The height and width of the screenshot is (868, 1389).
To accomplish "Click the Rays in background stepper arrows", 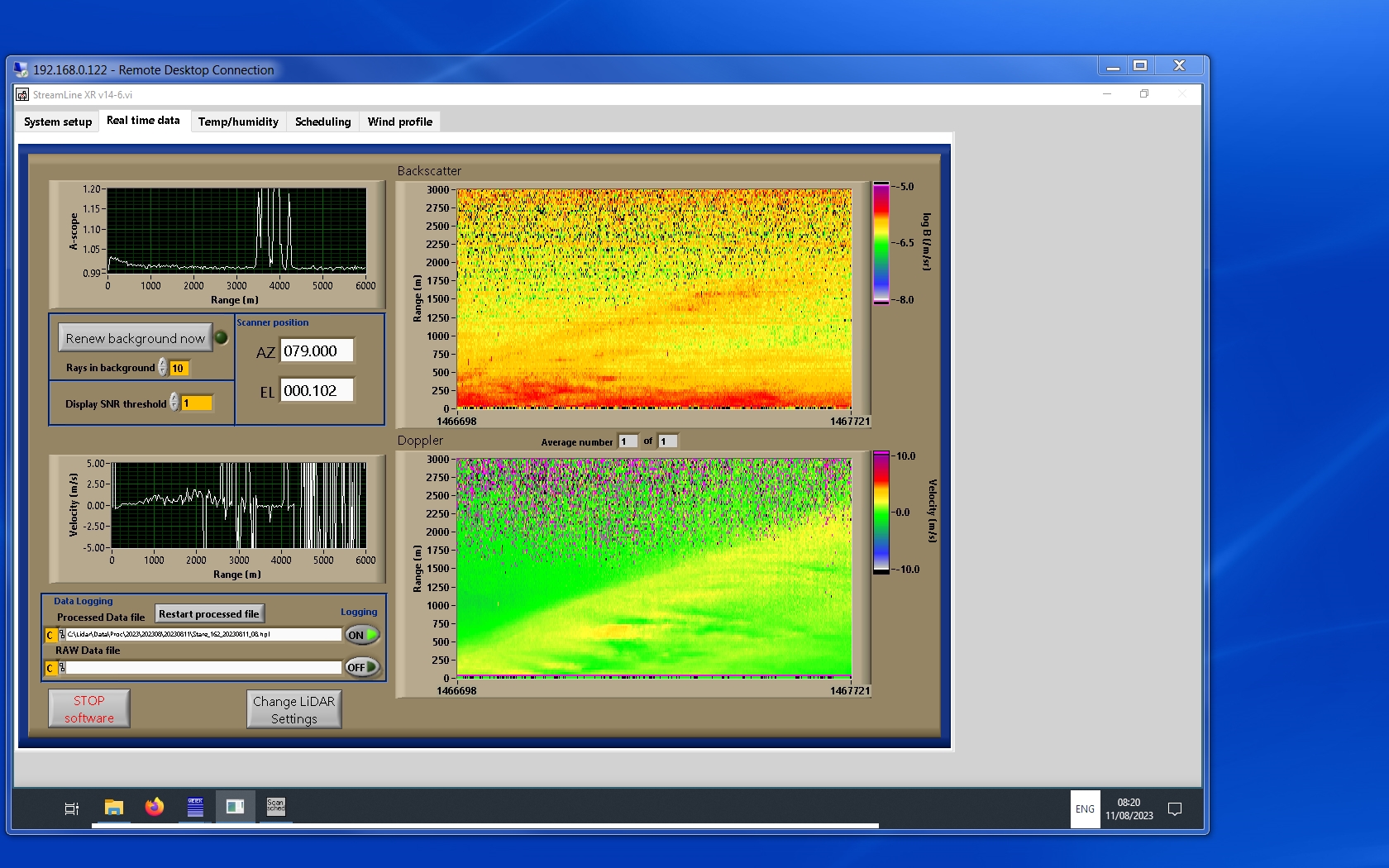I will coord(163,368).
